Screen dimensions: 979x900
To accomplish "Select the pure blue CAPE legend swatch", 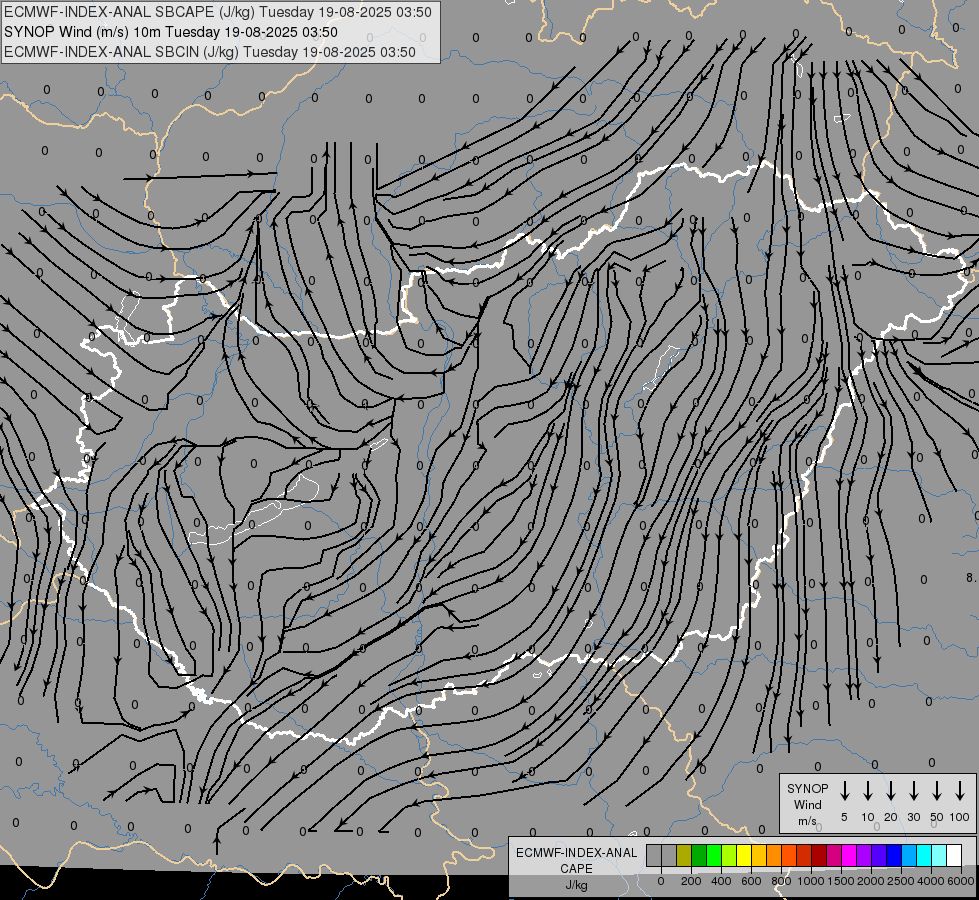I will (x=895, y=855).
